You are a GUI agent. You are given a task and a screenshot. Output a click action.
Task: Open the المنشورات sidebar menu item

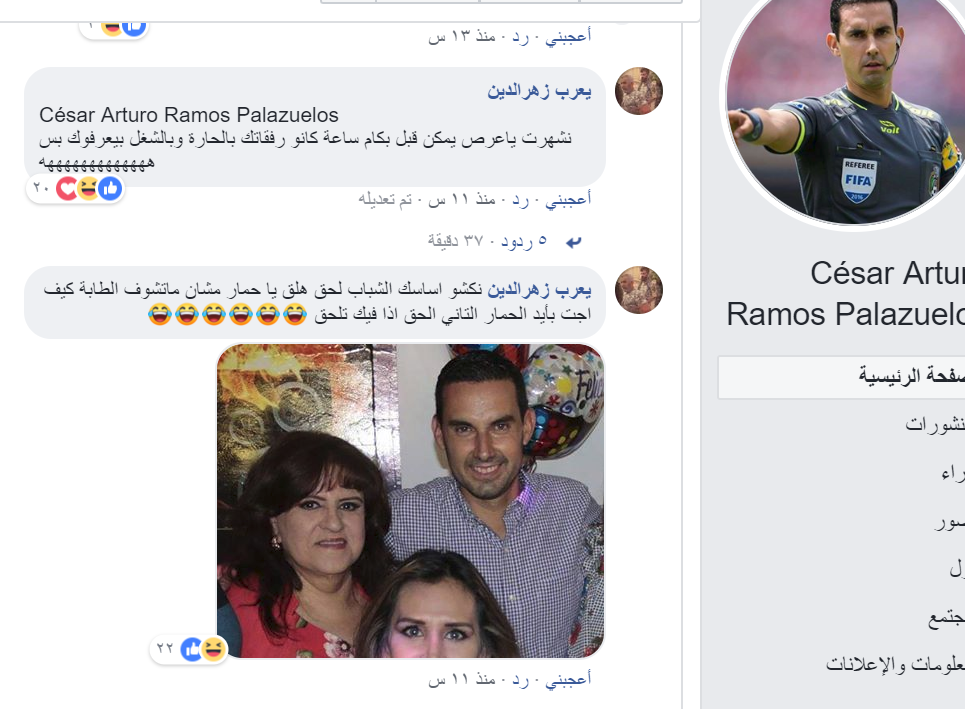pos(934,424)
